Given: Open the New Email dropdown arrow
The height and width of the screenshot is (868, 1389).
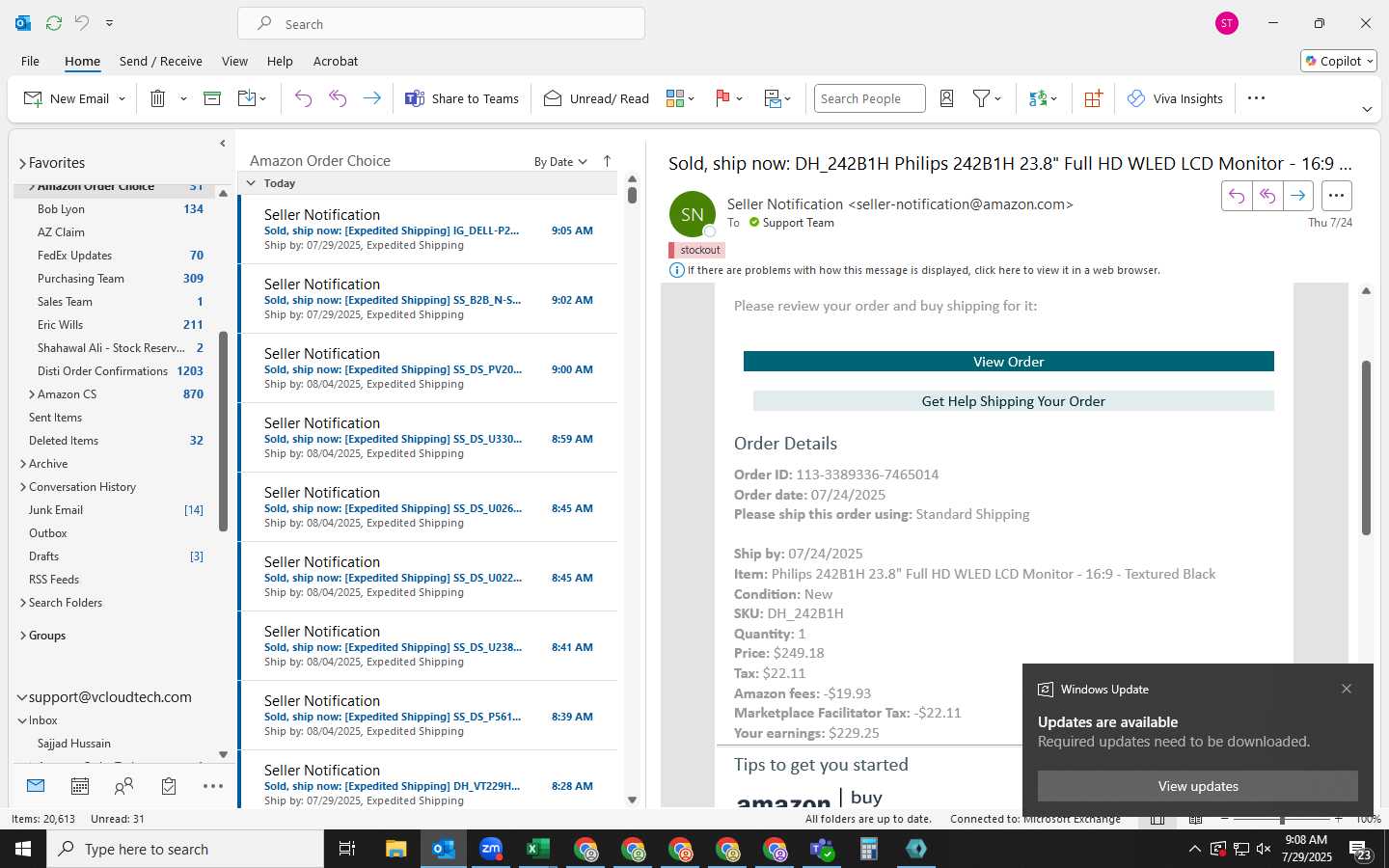Looking at the screenshot, I should [122, 98].
